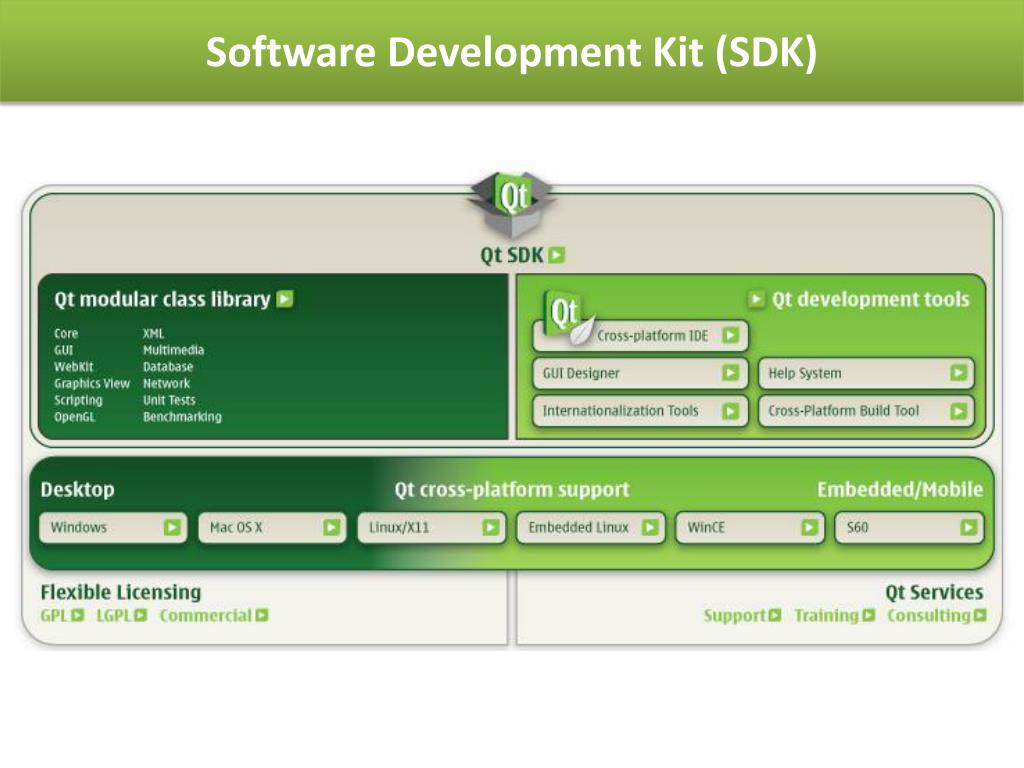Click the Database module text
This screenshot has width=1024, height=768.
tap(168, 367)
